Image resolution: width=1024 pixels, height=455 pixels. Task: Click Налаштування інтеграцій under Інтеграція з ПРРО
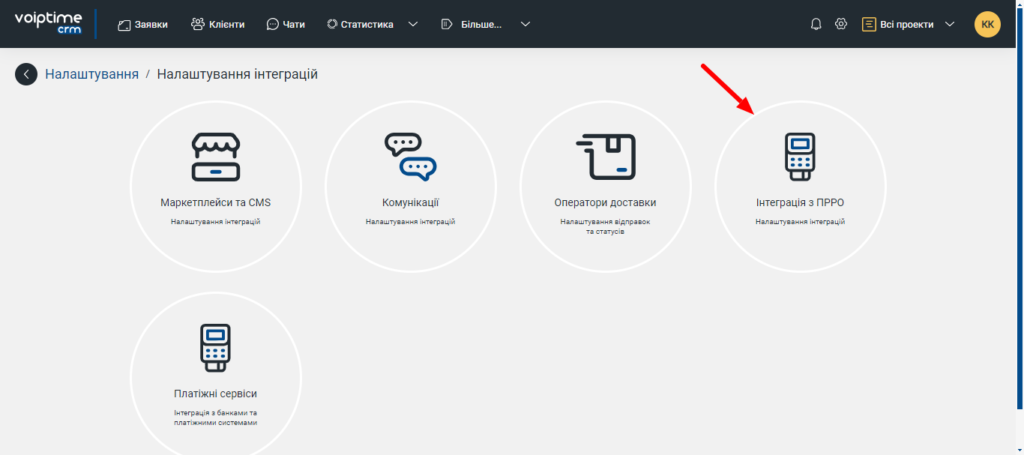click(800, 222)
